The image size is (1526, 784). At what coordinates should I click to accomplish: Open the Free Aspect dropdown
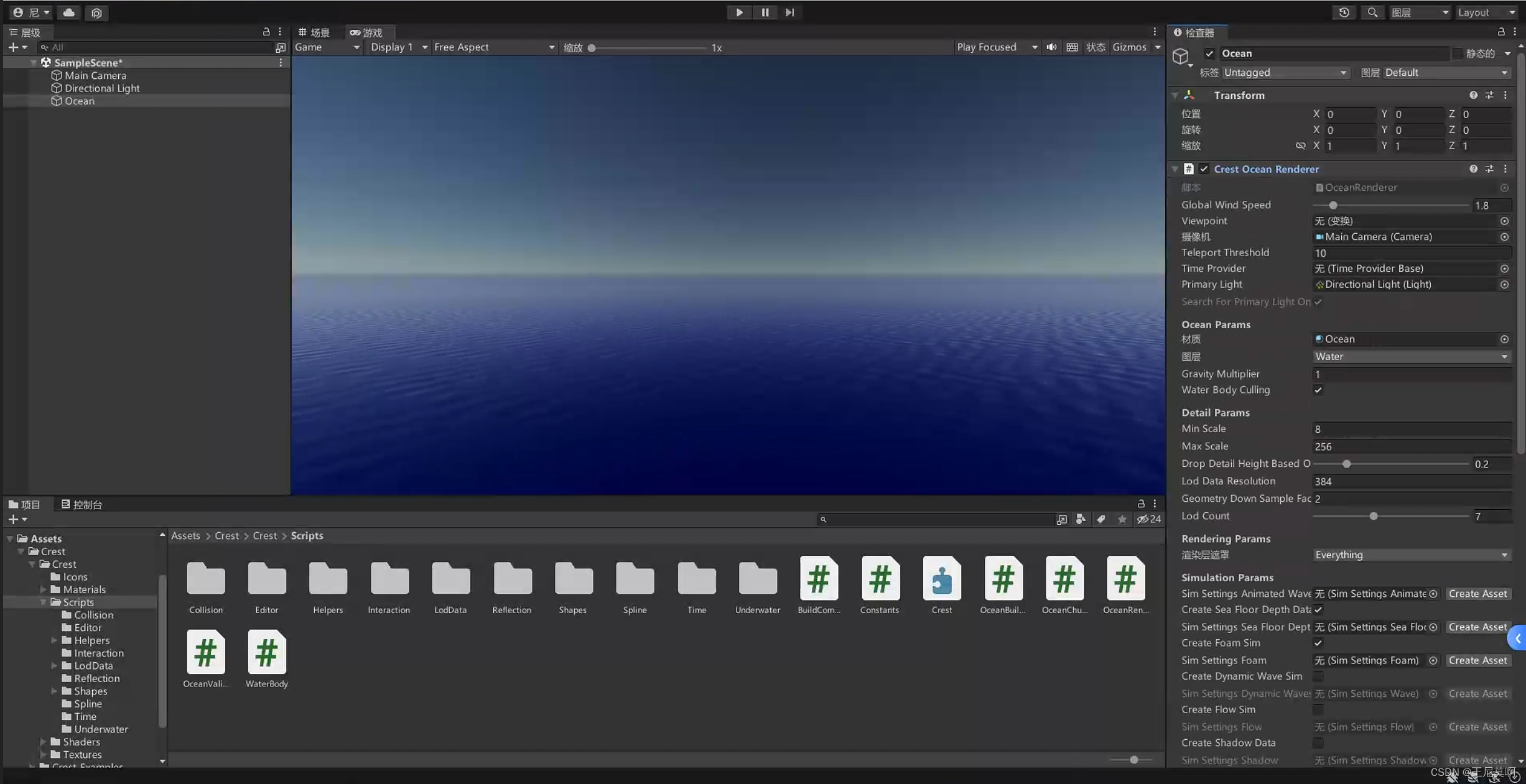(493, 47)
